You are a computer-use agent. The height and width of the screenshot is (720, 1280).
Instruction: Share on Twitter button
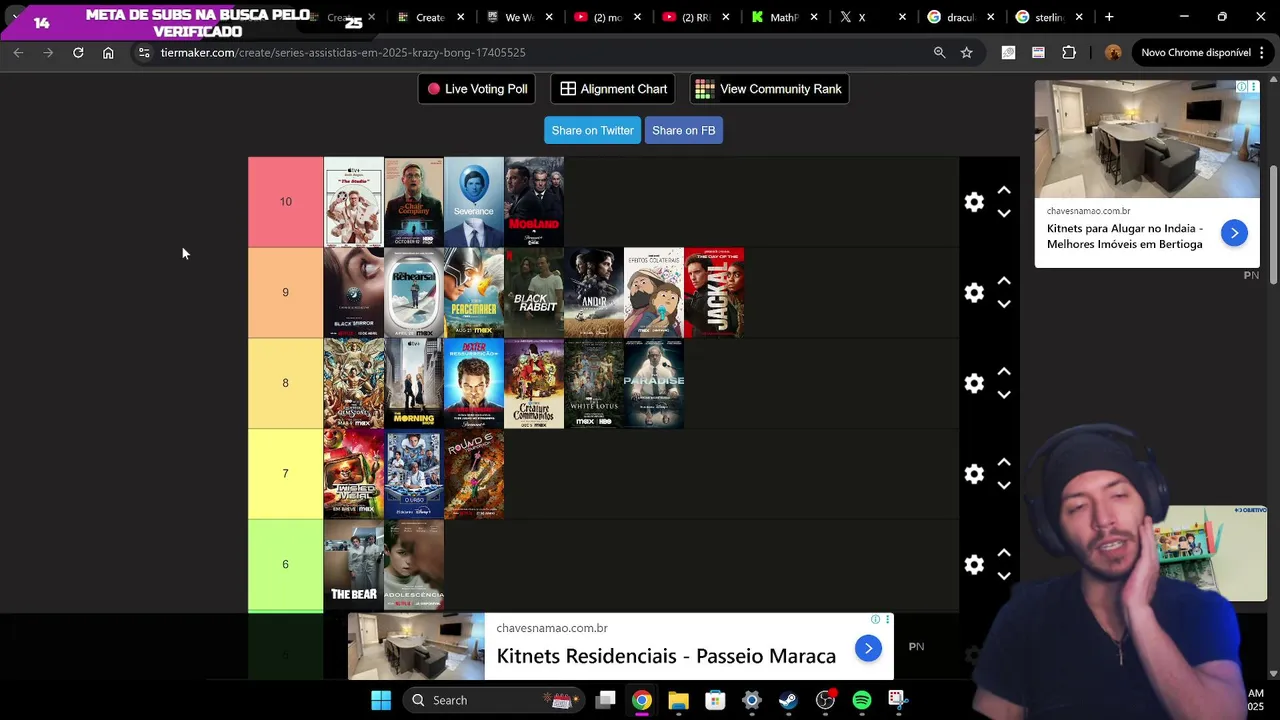(x=592, y=130)
